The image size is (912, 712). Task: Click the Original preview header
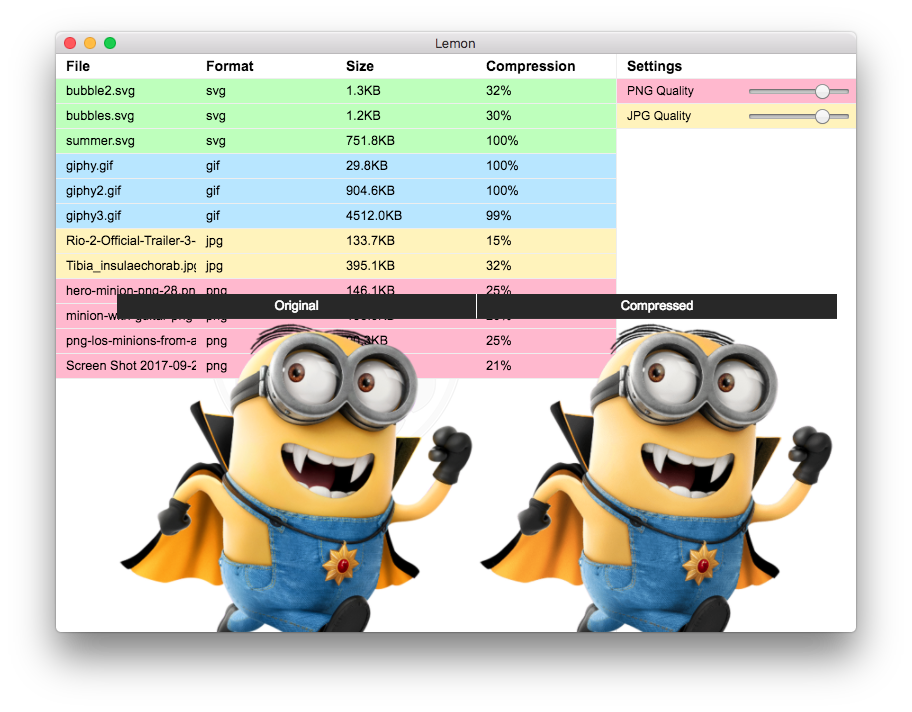297,306
